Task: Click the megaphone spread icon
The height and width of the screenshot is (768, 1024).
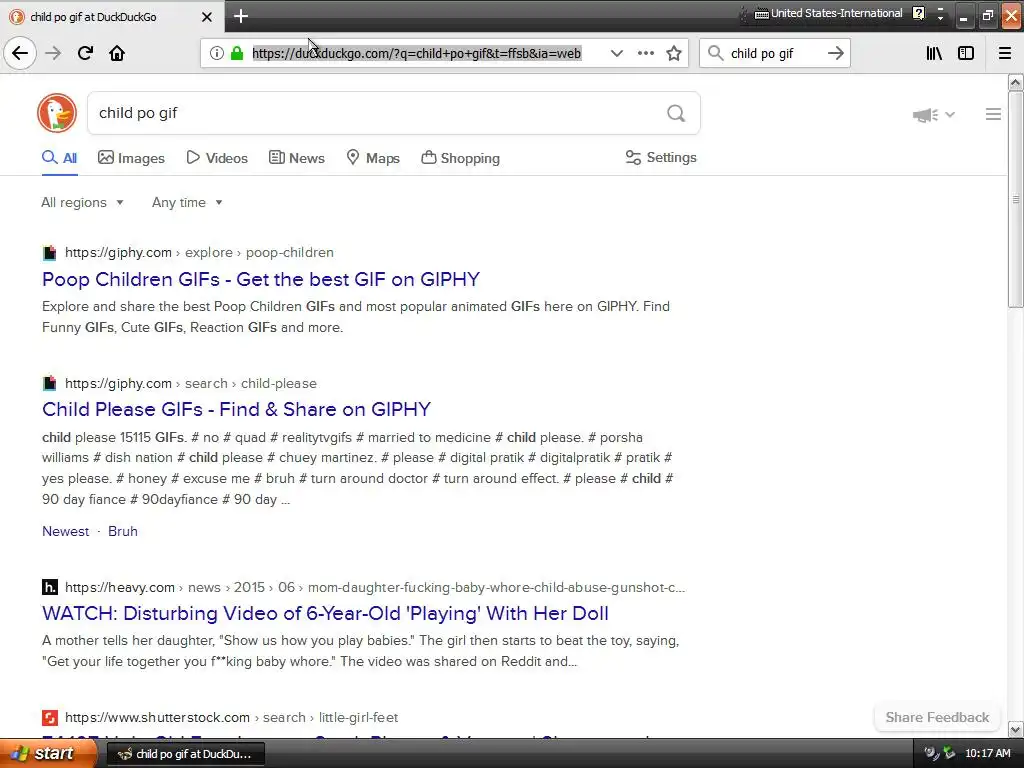Action: (x=925, y=115)
